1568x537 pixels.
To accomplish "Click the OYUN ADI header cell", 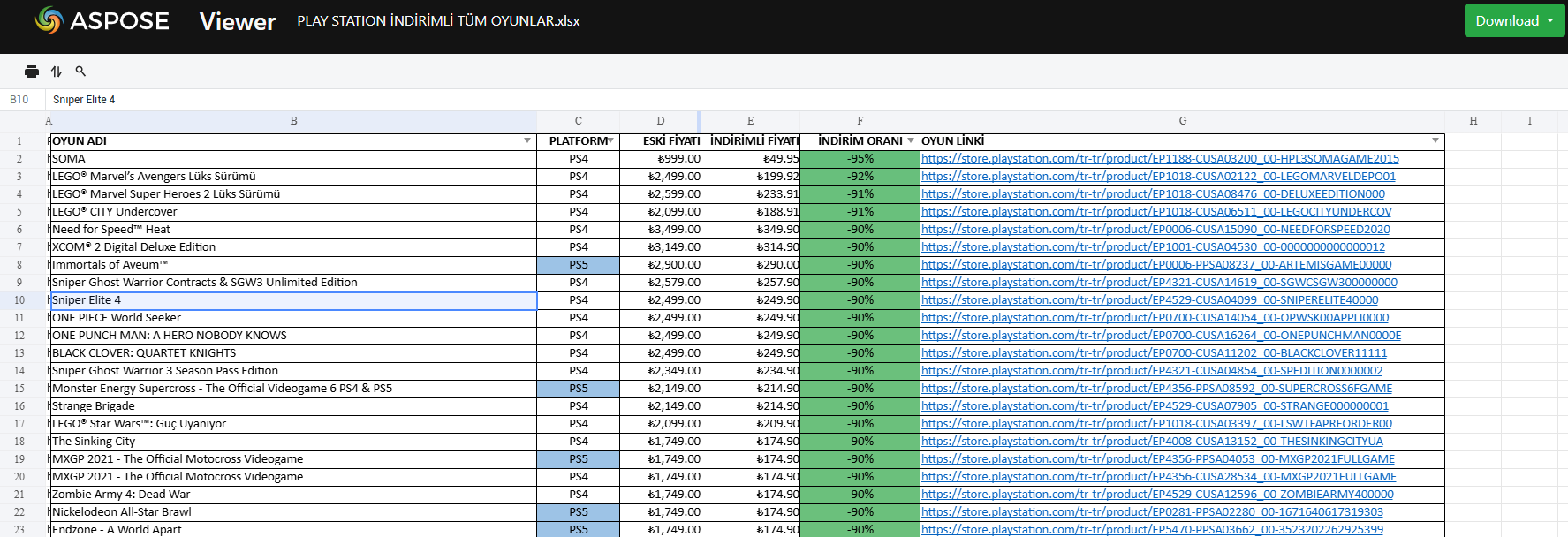I will point(294,141).
